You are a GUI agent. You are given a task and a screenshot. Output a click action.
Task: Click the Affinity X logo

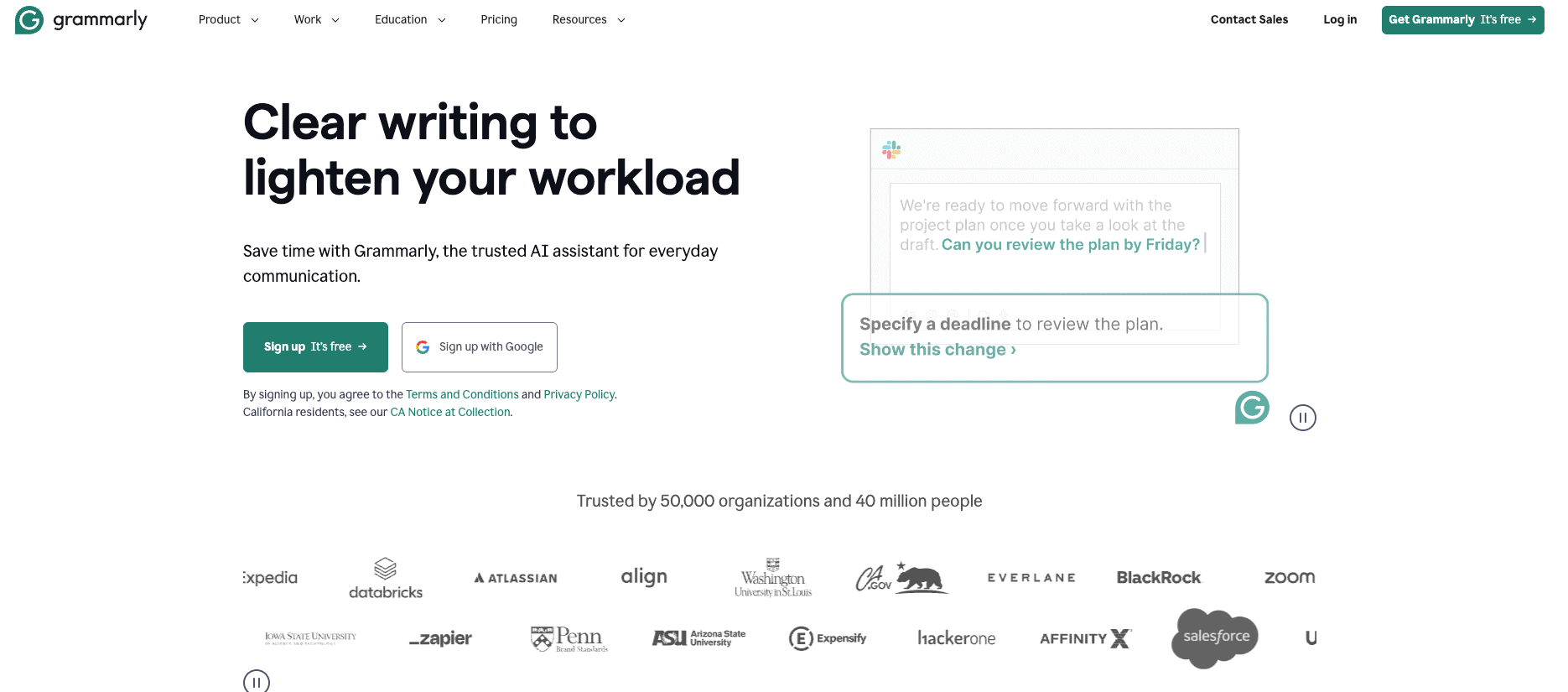point(1086,638)
